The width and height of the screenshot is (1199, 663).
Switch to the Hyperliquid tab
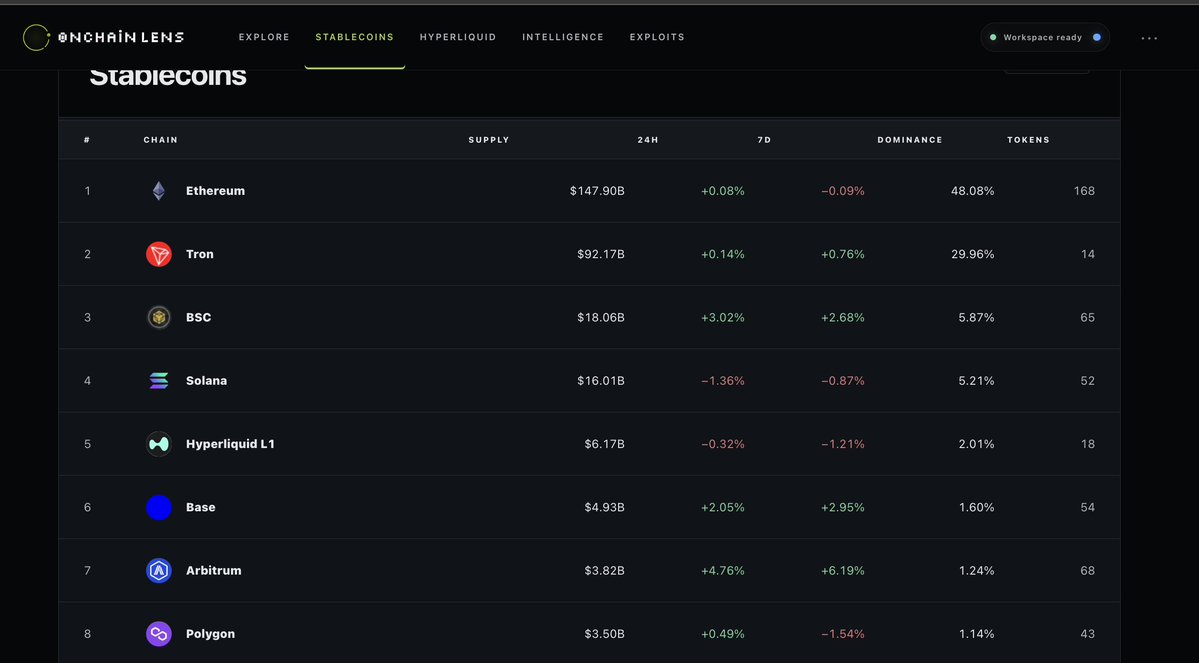point(458,37)
